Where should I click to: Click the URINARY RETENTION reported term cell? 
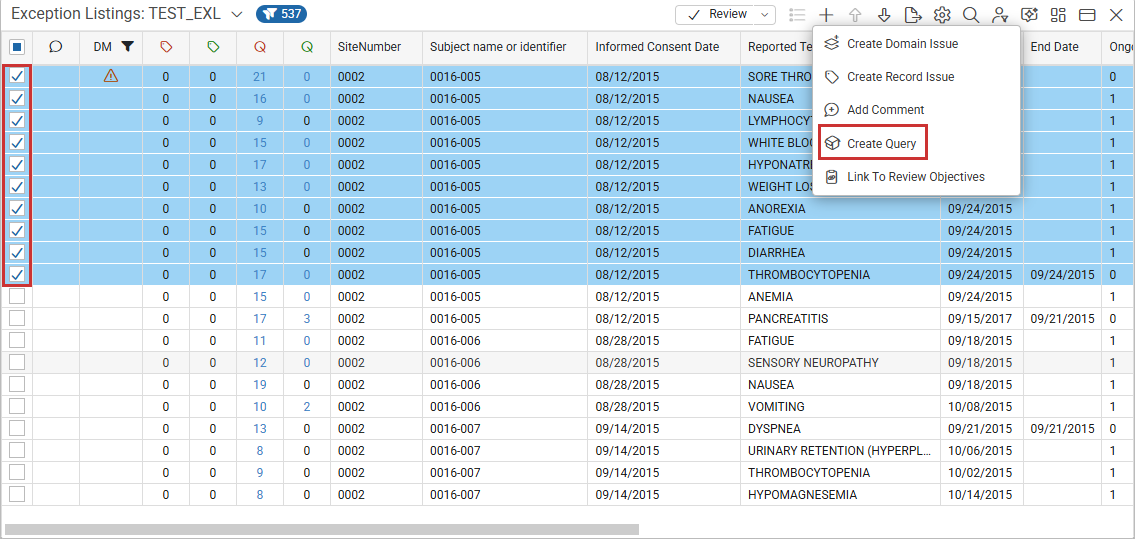pyautogui.click(x=840, y=451)
